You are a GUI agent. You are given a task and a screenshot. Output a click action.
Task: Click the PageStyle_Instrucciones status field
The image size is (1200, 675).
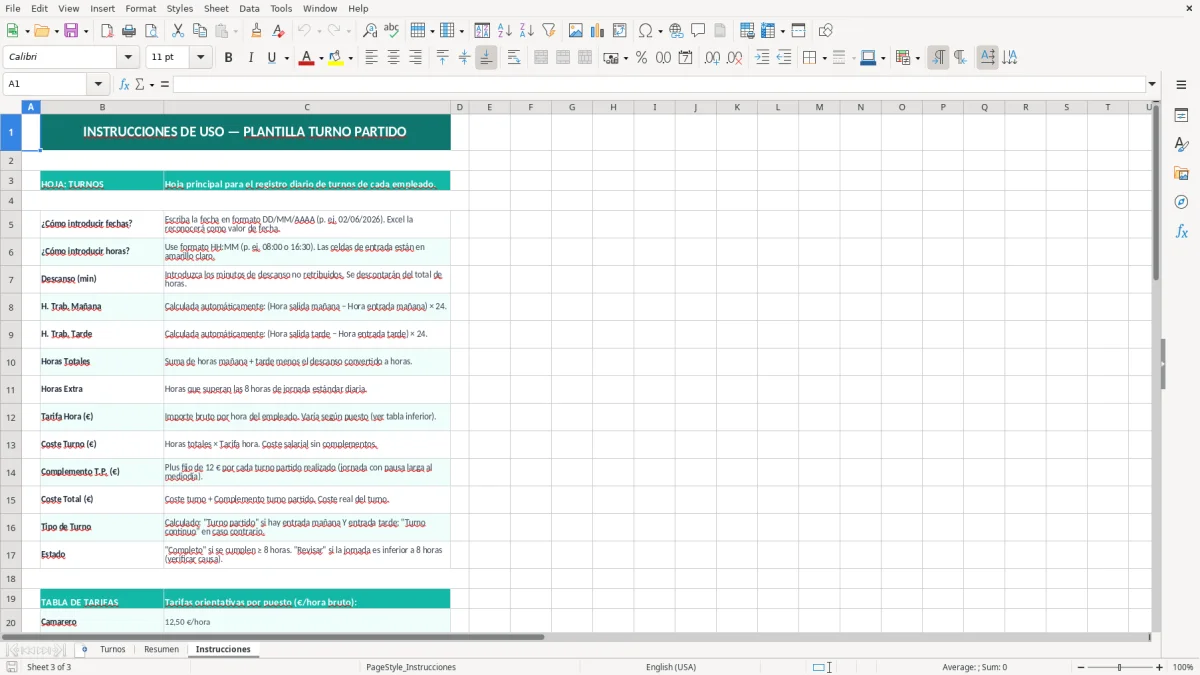pyautogui.click(x=411, y=667)
